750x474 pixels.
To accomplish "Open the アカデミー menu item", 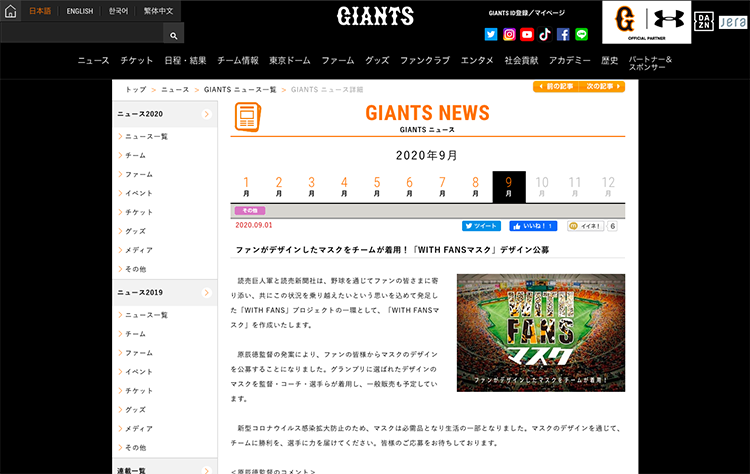I will (569, 60).
